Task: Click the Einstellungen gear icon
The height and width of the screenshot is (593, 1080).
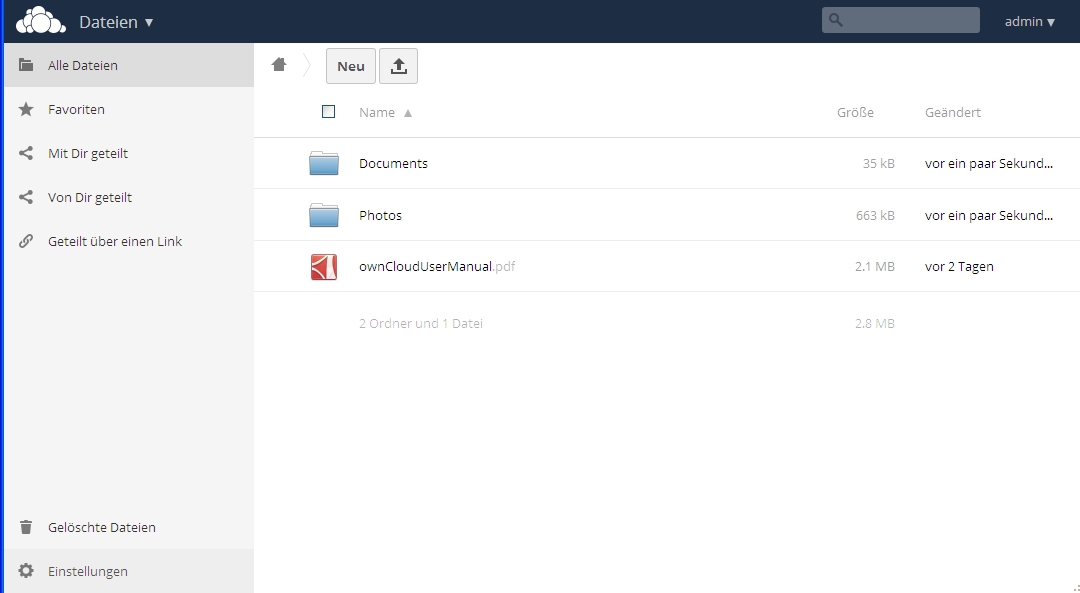Action: point(25,571)
